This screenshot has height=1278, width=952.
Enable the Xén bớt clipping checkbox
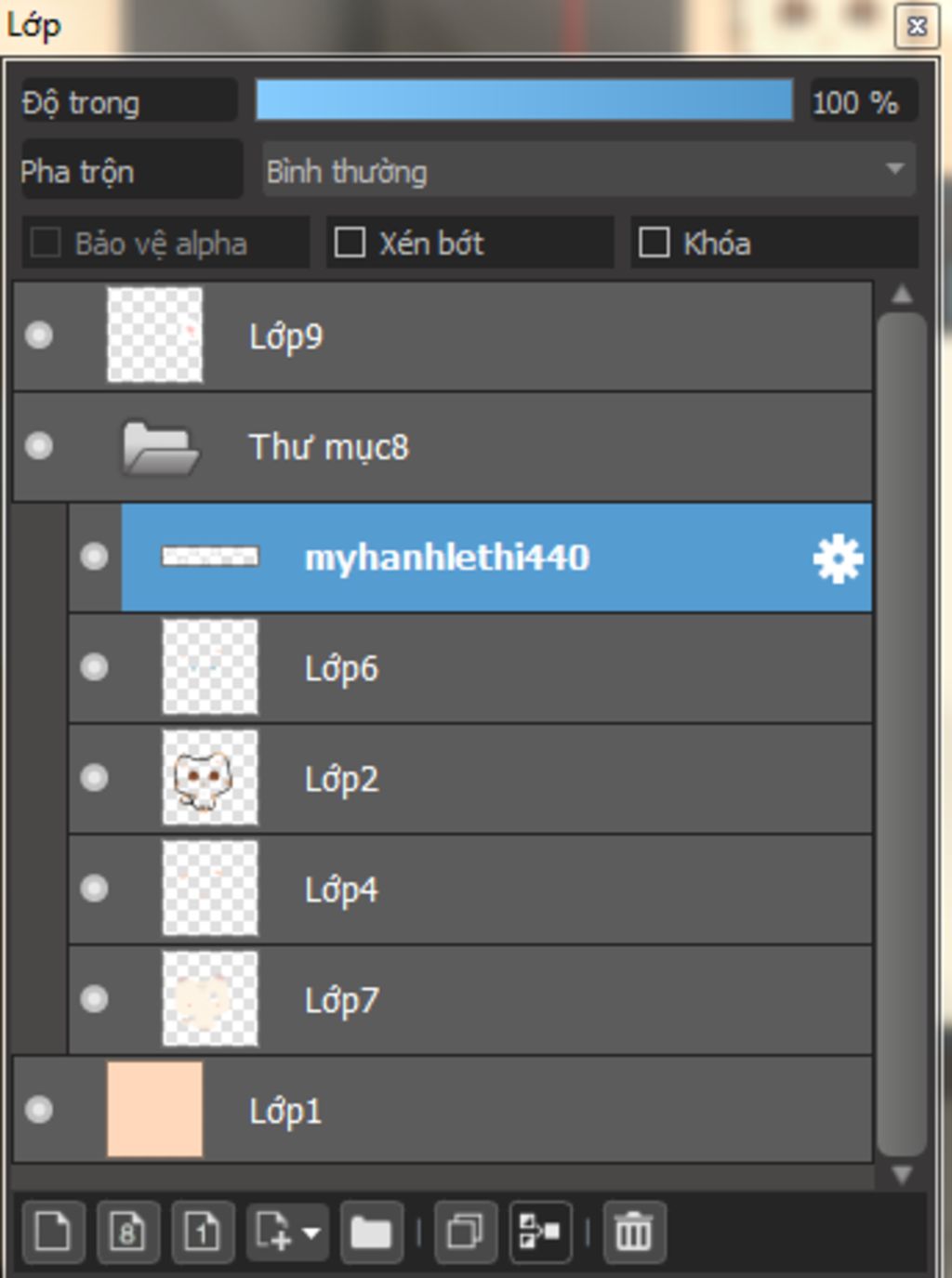(x=350, y=243)
